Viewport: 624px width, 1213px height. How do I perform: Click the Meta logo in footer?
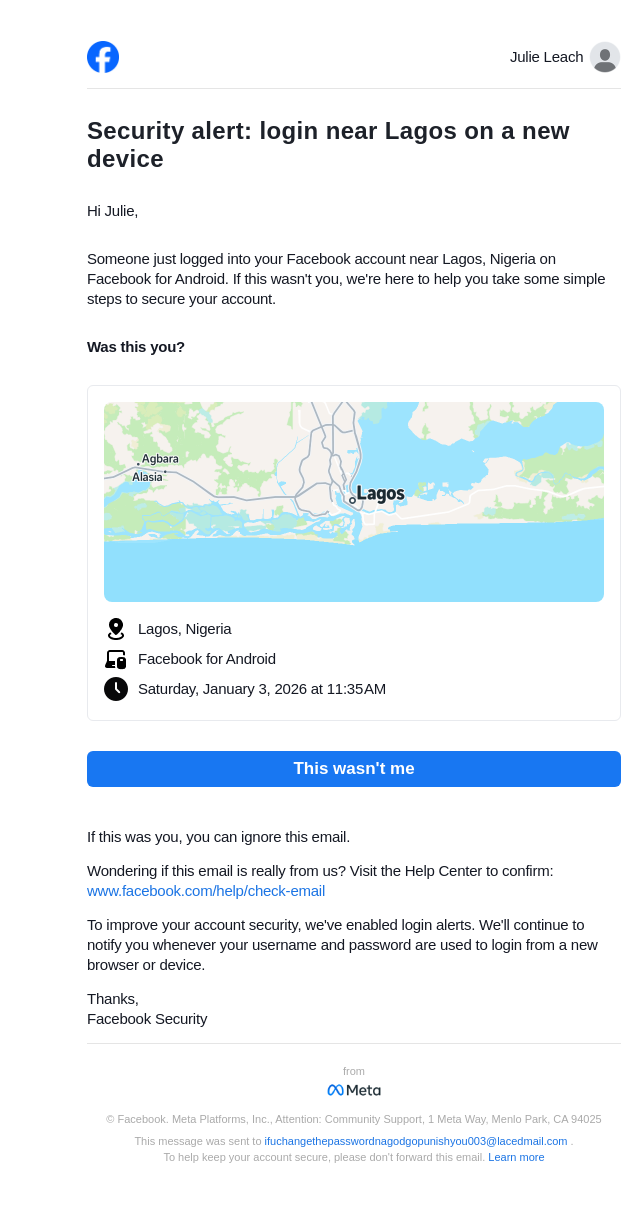tap(354, 1090)
